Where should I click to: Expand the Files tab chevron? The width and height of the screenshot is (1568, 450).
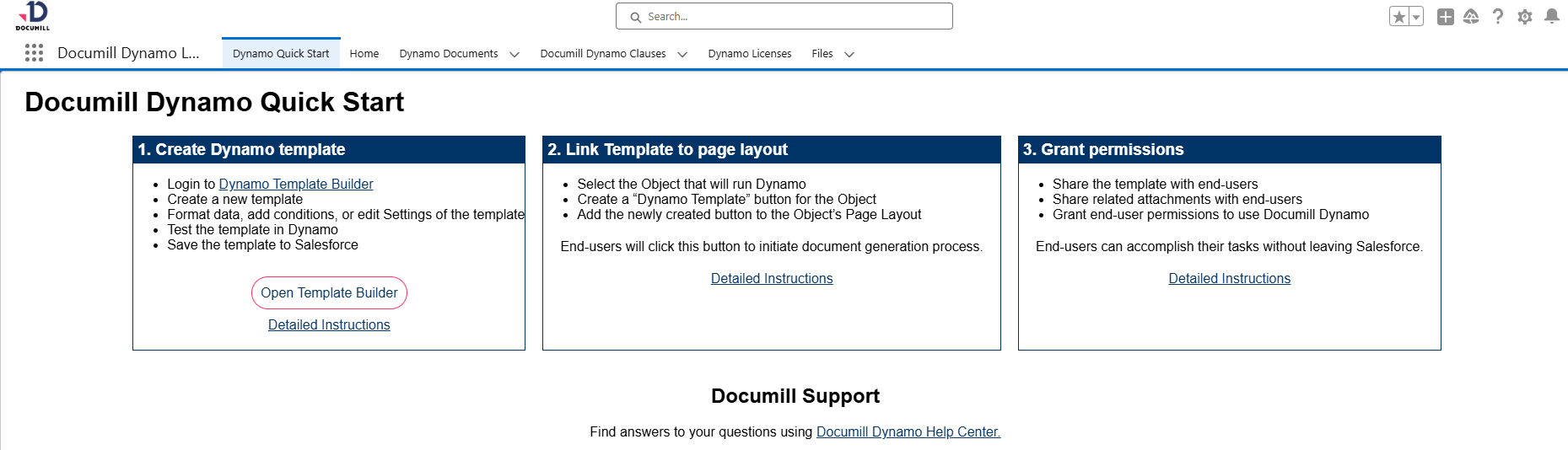[849, 54]
